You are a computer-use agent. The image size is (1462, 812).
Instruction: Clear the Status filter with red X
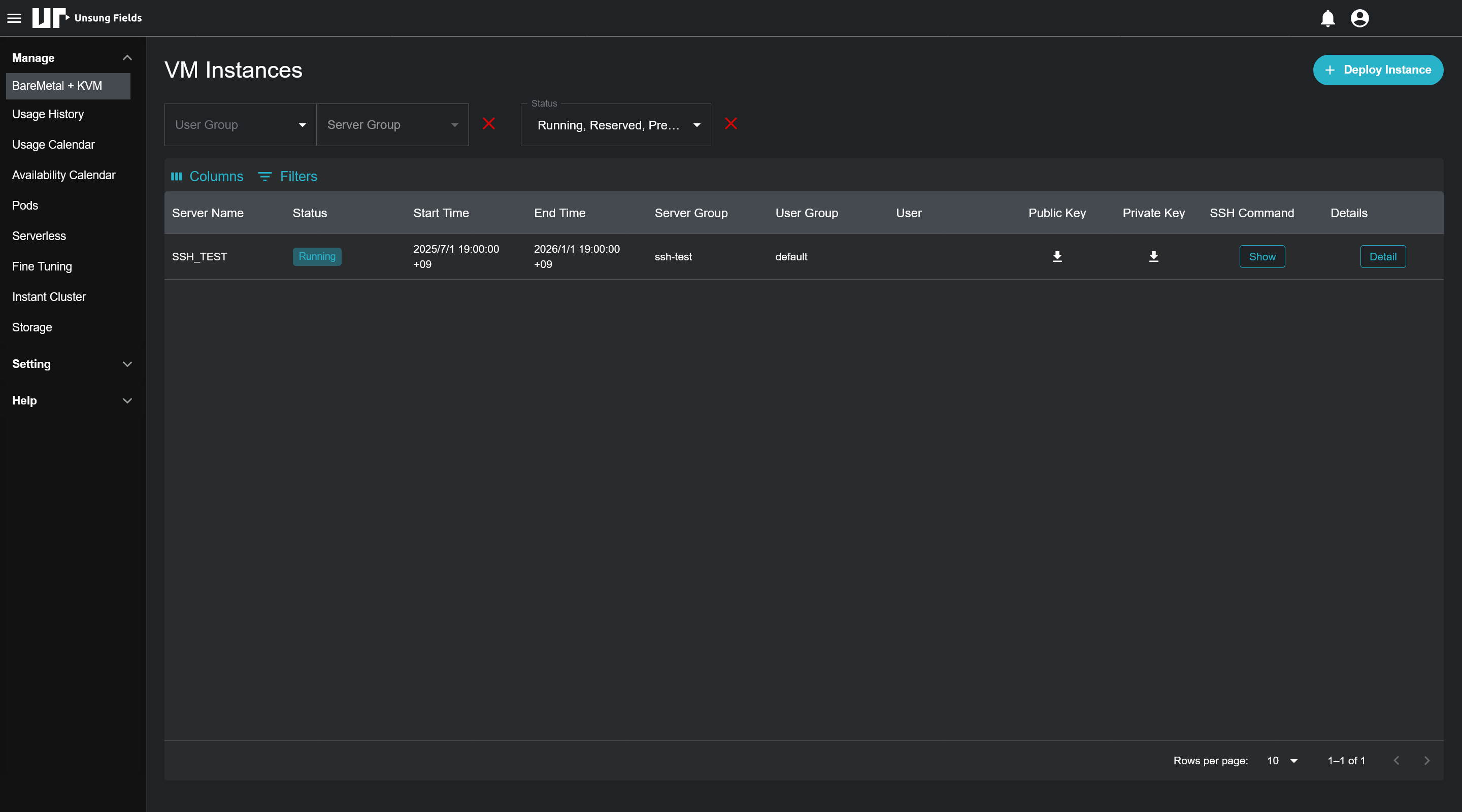730,124
